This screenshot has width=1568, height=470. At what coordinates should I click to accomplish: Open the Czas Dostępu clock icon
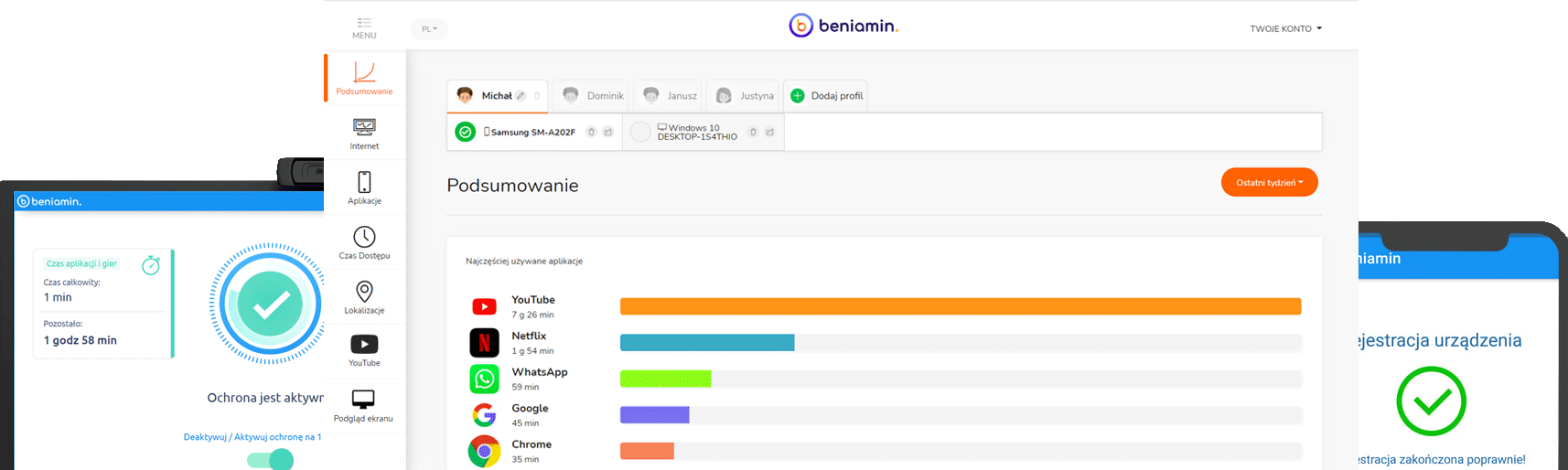[364, 237]
